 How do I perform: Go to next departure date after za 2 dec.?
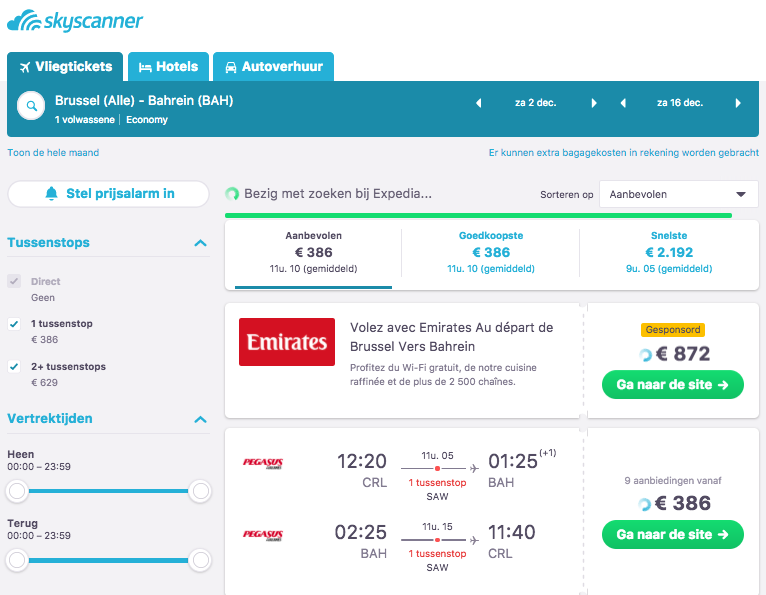point(594,103)
